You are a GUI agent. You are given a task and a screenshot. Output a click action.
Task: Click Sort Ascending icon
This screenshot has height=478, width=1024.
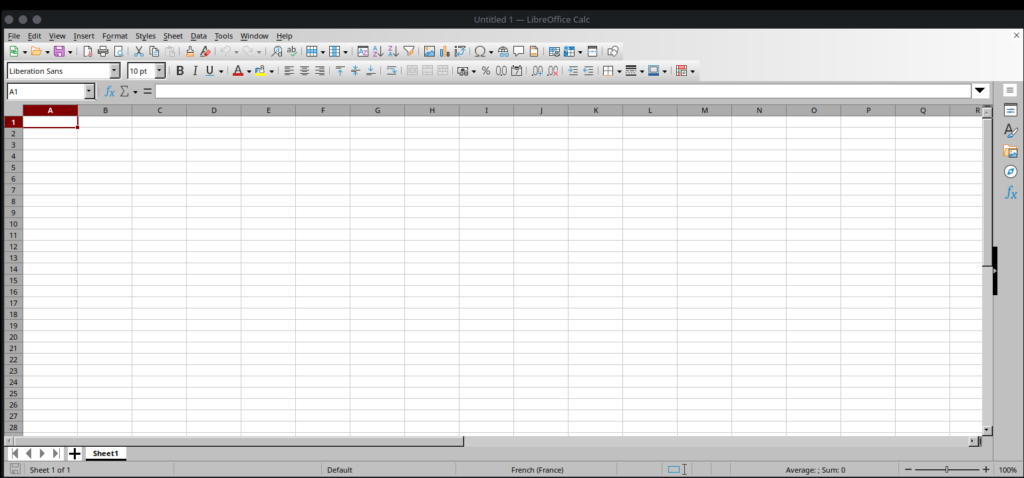(x=378, y=51)
